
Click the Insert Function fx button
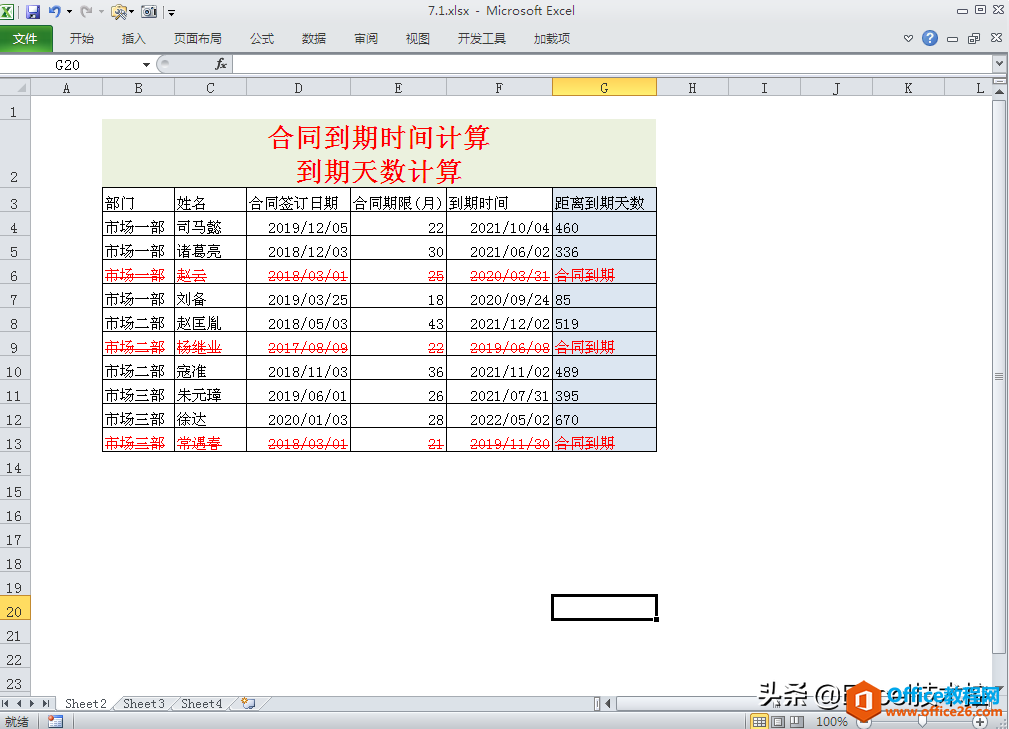[221, 64]
